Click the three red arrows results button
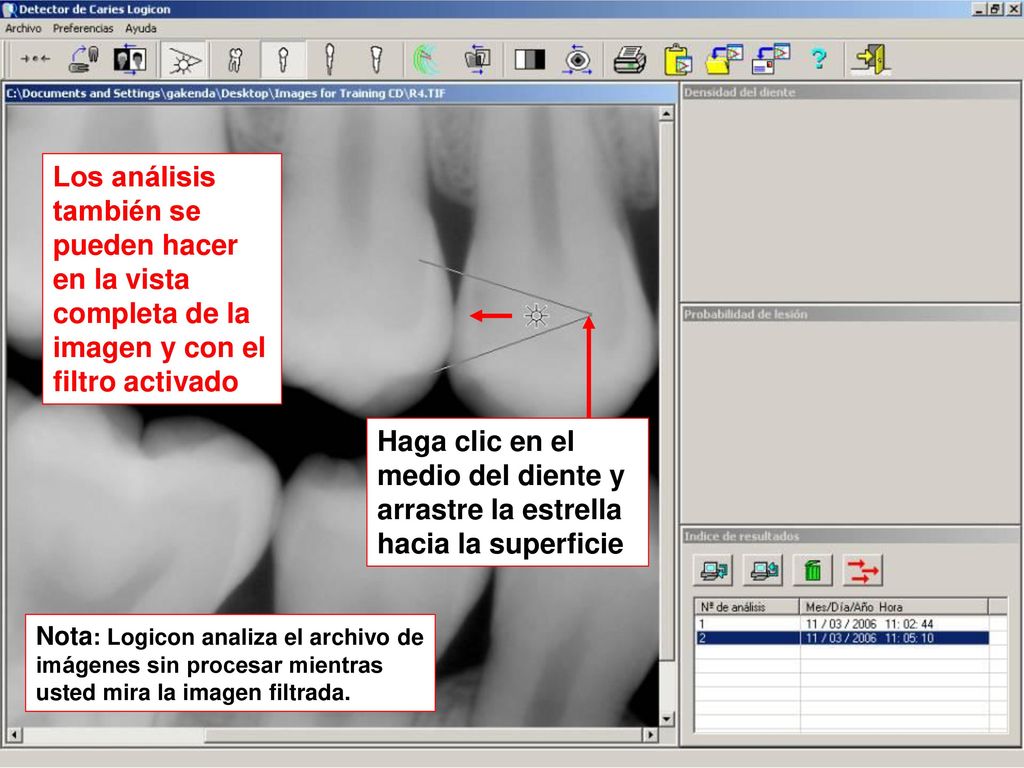Image resolution: width=1024 pixels, height=768 pixels. (x=863, y=571)
